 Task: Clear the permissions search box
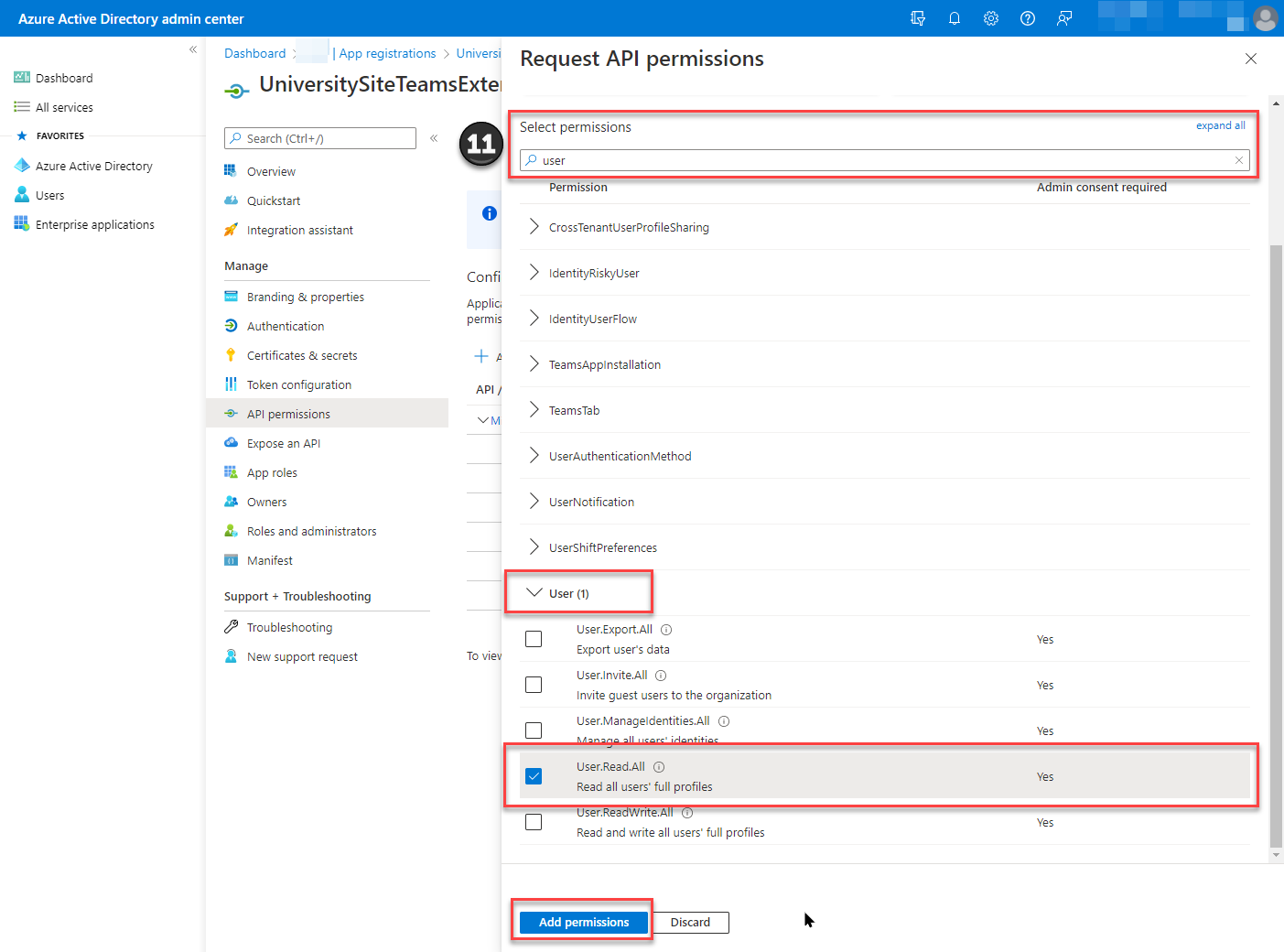tap(1239, 160)
